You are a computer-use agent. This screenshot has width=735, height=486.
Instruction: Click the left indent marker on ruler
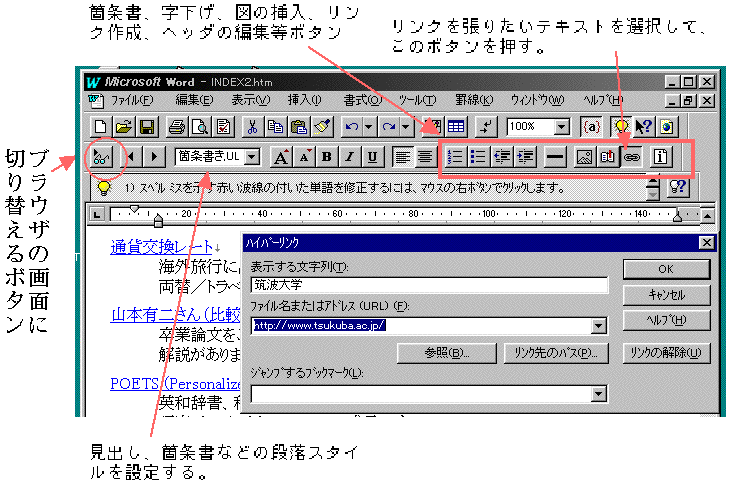158,220
